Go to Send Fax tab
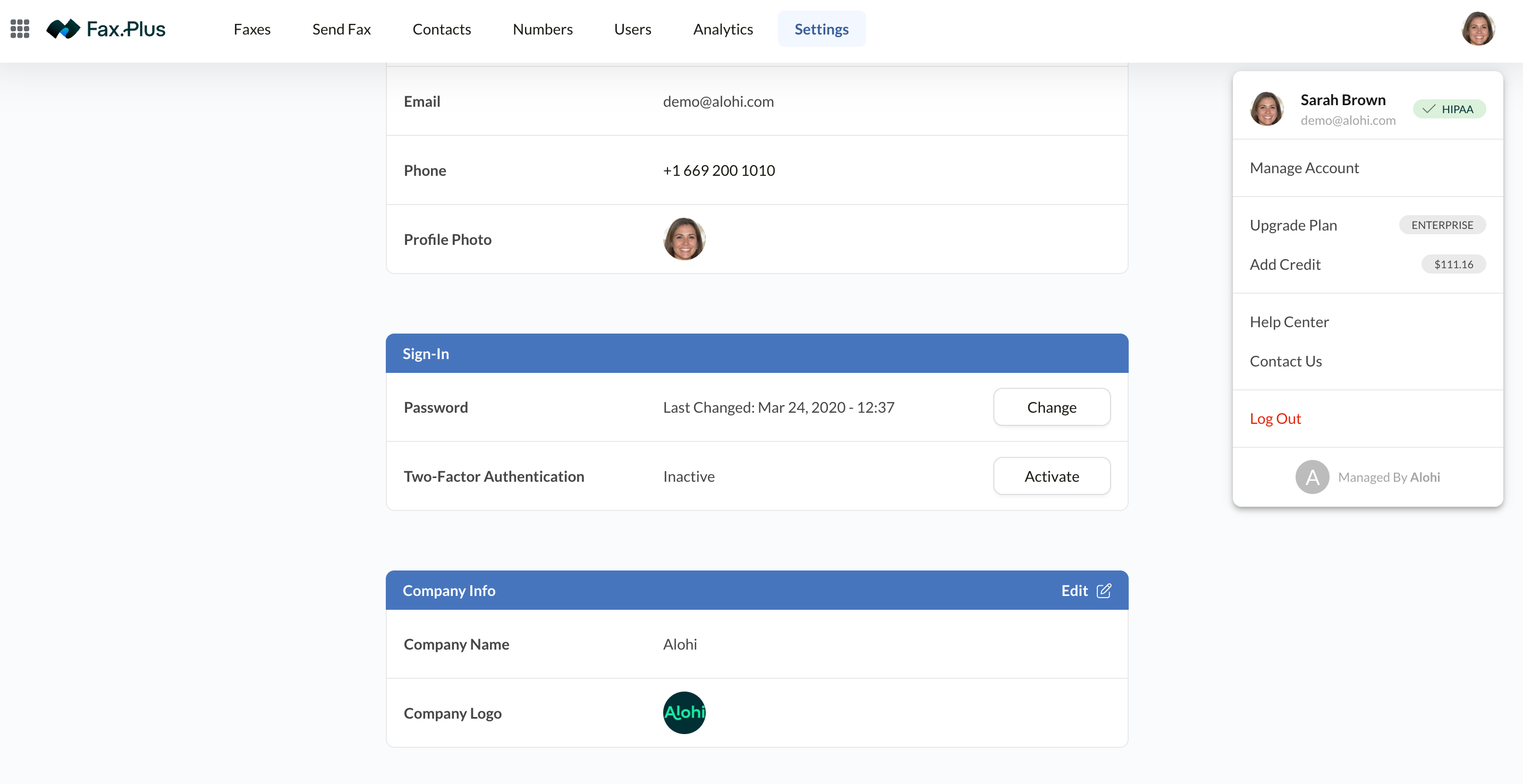 (x=341, y=29)
